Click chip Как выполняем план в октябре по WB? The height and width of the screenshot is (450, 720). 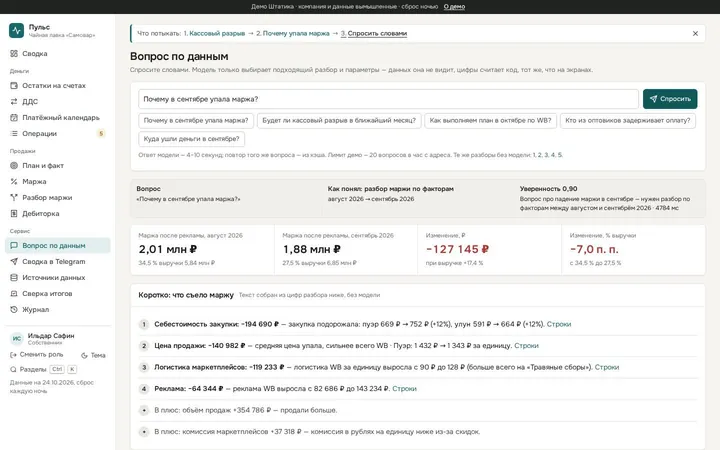(490, 120)
